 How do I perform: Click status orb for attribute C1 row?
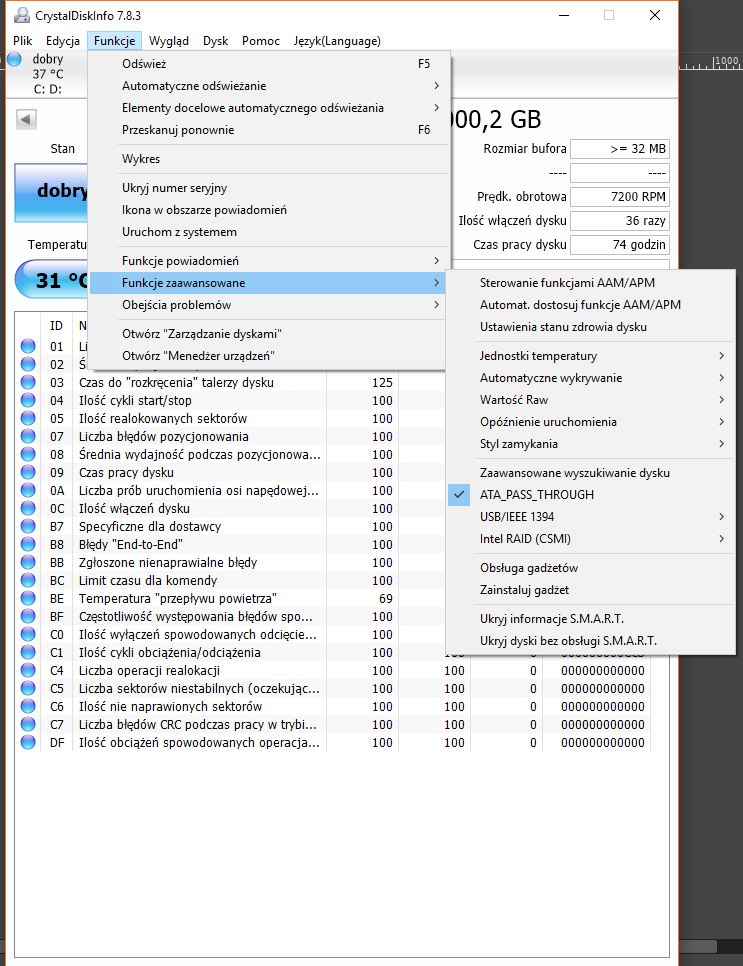coord(28,652)
